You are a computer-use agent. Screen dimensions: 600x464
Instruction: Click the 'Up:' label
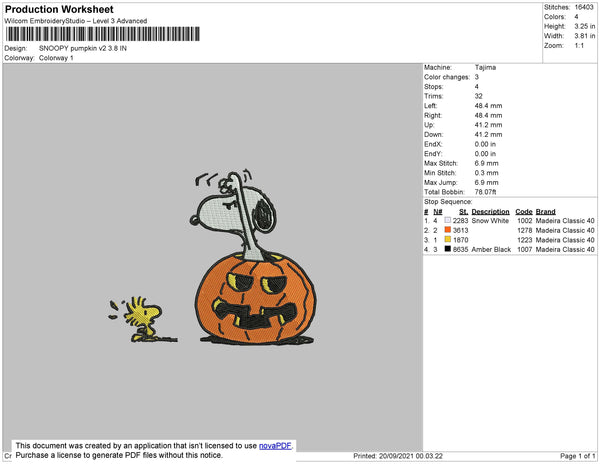pyautogui.click(x=429, y=125)
